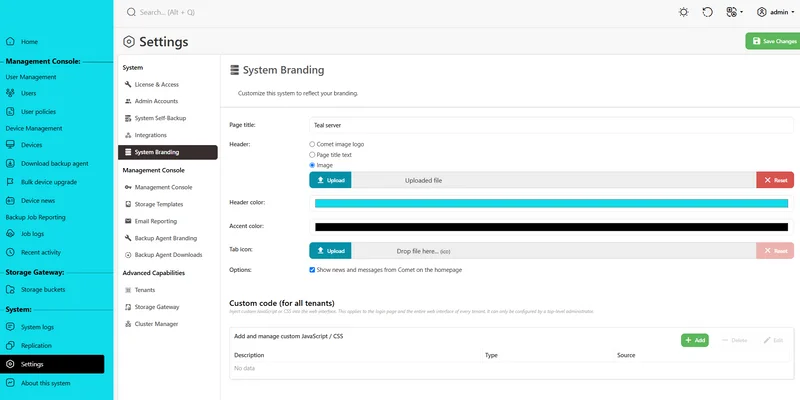Click the Management Console key icon
The image size is (800, 400).
point(128,187)
